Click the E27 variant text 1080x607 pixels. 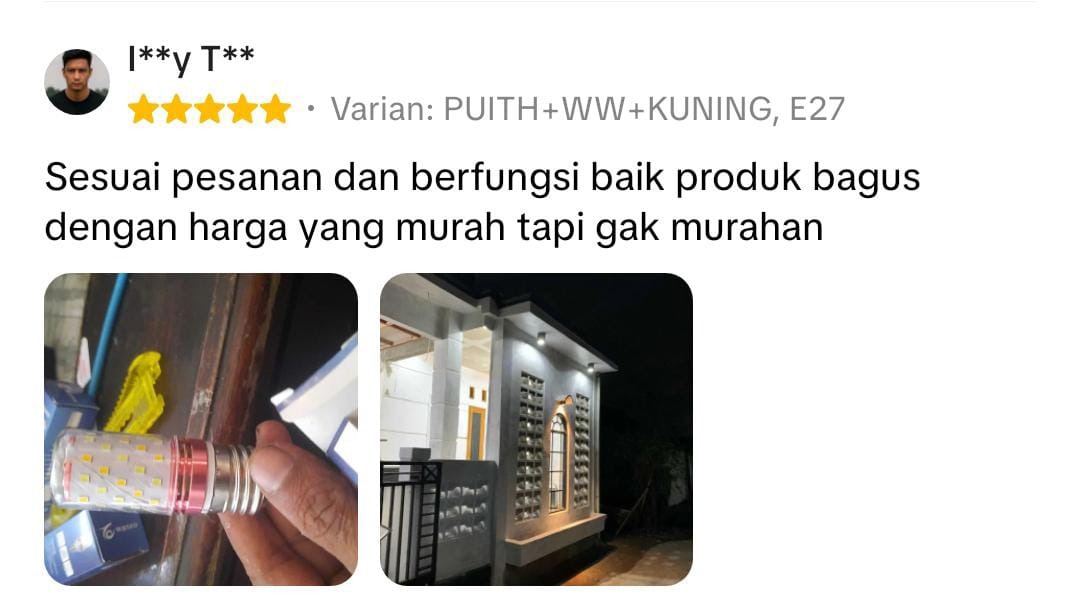coord(817,109)
